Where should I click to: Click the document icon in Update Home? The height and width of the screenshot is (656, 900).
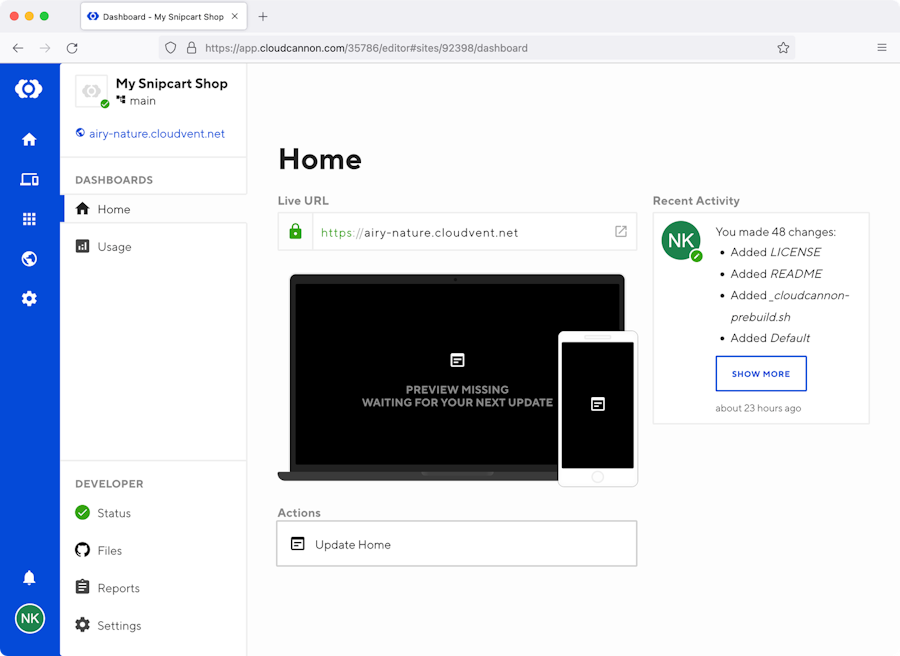tap(297, 544)
